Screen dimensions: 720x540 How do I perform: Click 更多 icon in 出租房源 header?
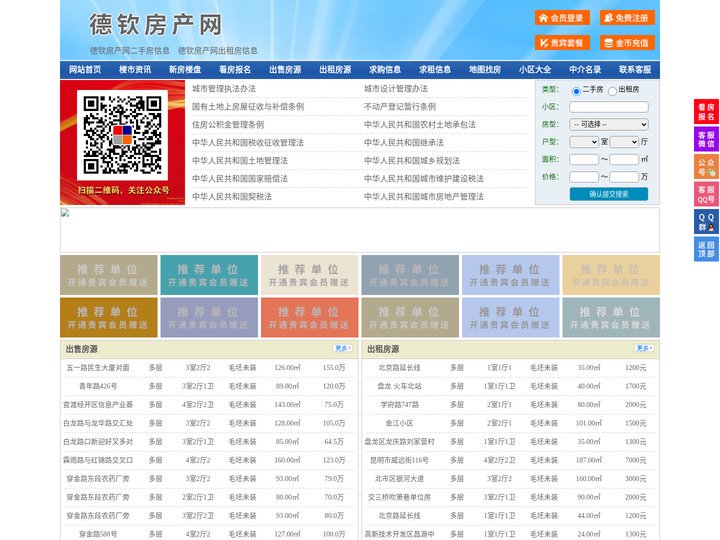point(644,349)
